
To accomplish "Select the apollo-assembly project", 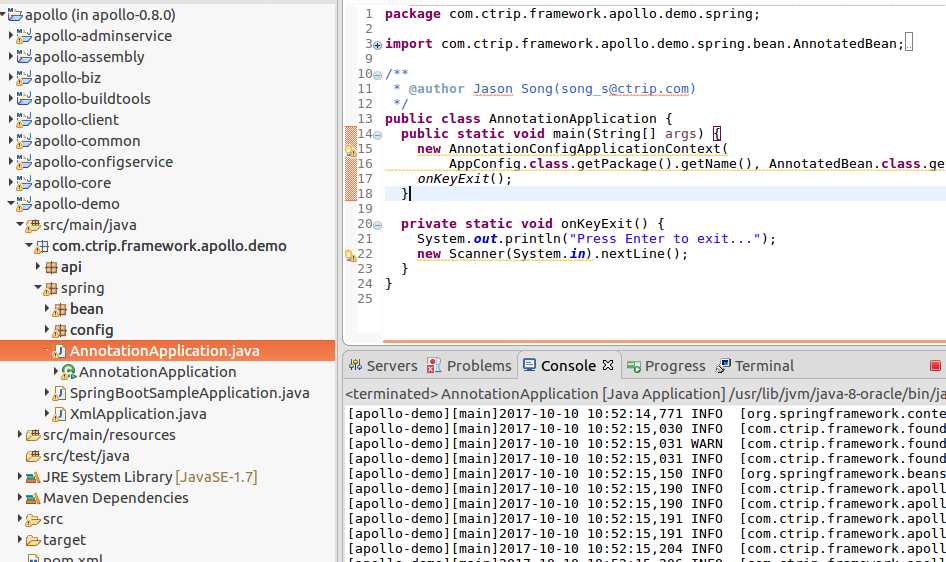I will (89, 57).
